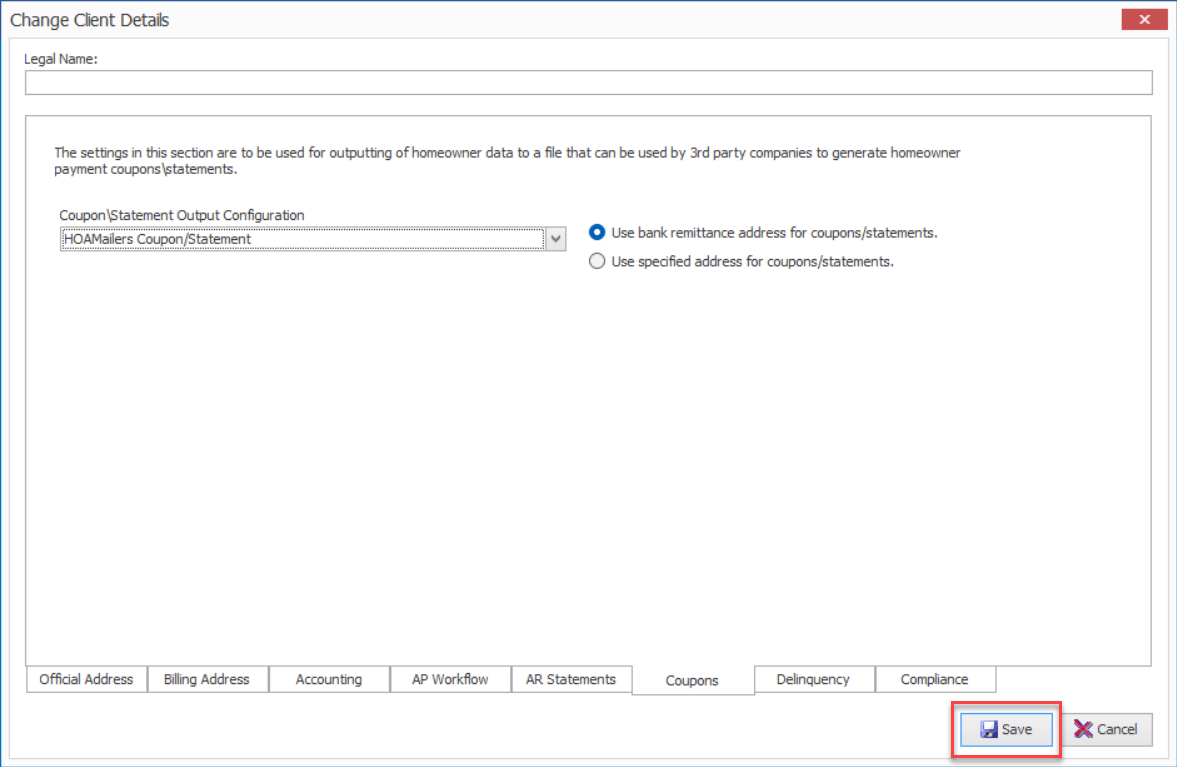Image resolution: width=1177 pixels, height=767 pixels.
Task: Click the floppy disk icon on Save
Action: click(989, 729)
